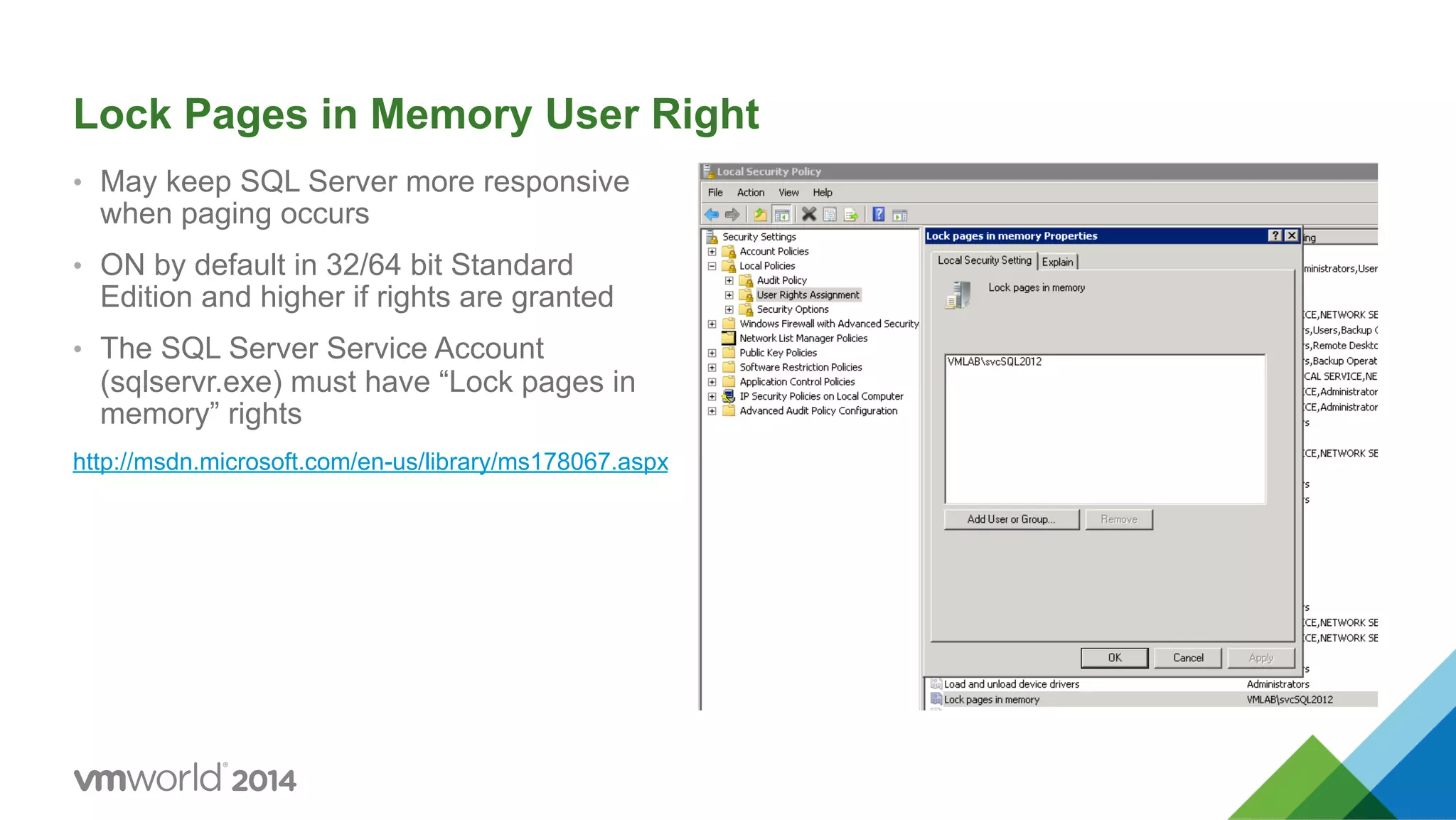Click the Advanced Audit Policy folder icon
1456x820 pixels.
729,410
